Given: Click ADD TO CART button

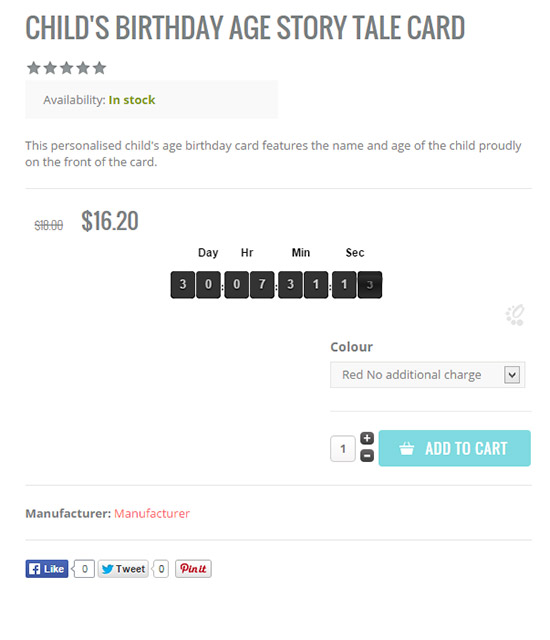Looking at the screenshot, I should point(455,448).
